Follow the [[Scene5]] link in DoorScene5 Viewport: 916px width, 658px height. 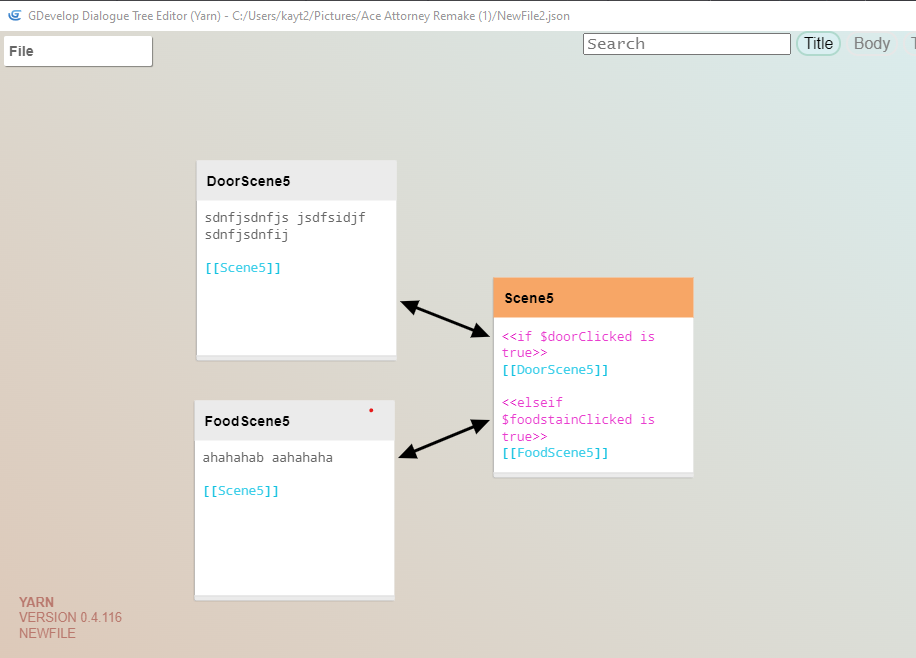242,267
